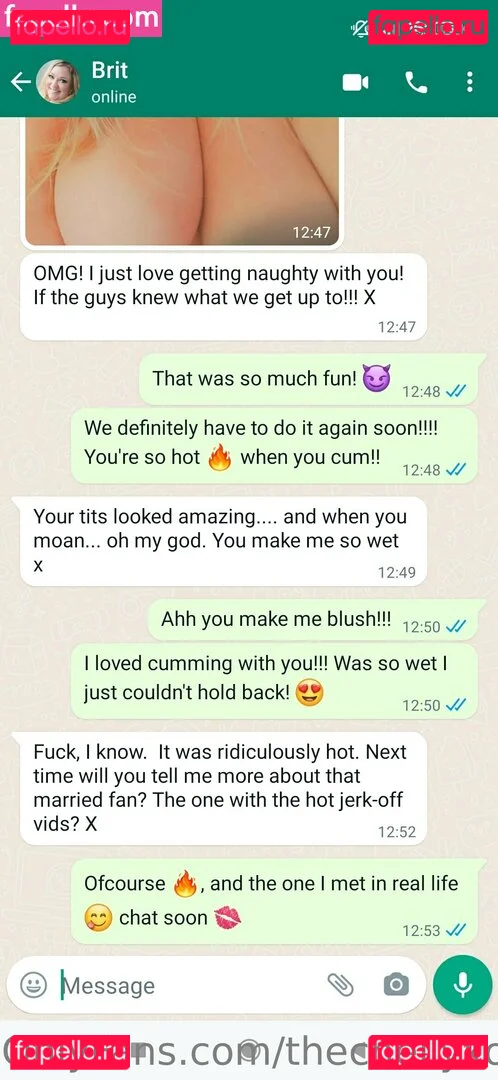Image resolution: width=498 pixels, height=1080 pixels.
Task: Attach a file using the paperclip icon
Action: tap(340, 985)
